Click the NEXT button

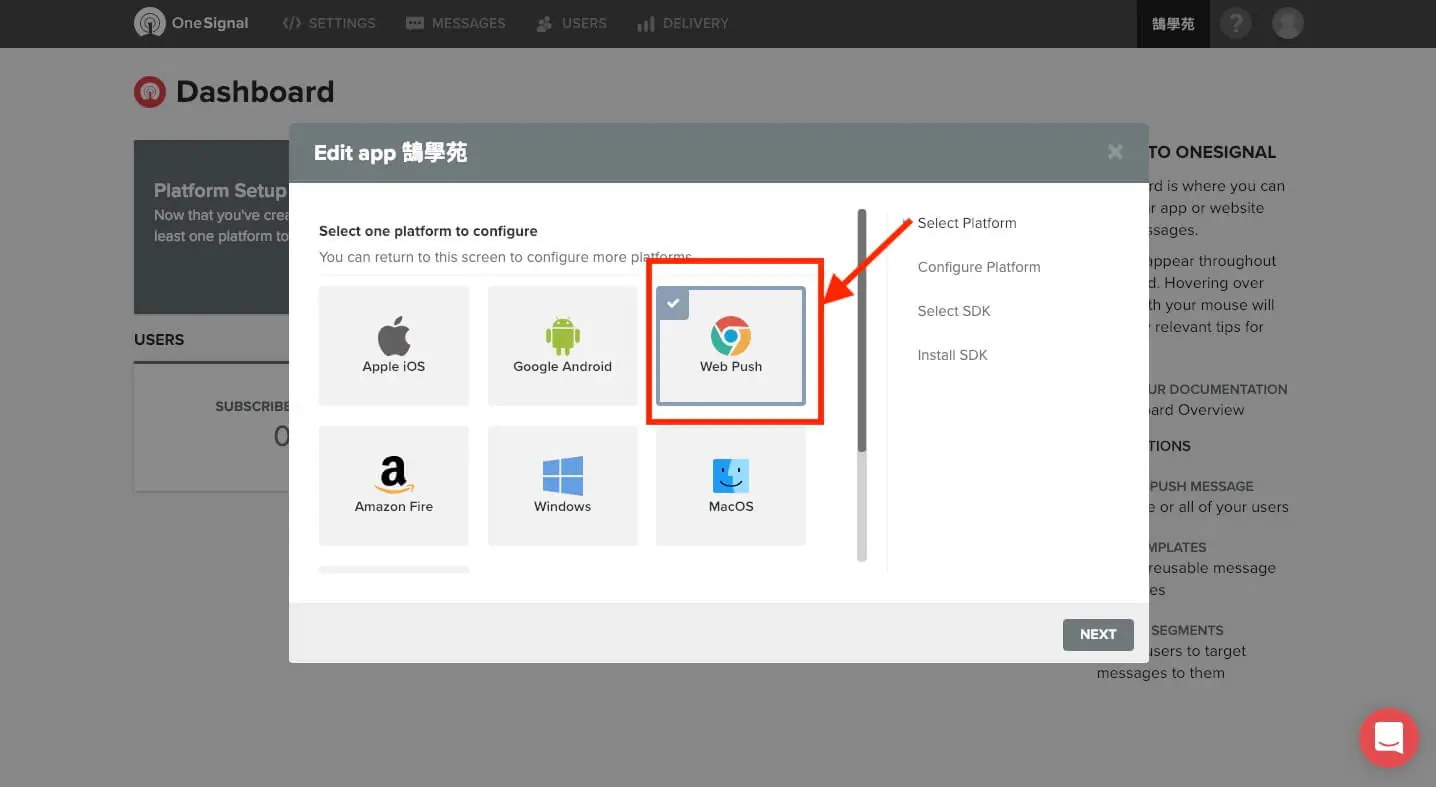tap(1098, 634)
